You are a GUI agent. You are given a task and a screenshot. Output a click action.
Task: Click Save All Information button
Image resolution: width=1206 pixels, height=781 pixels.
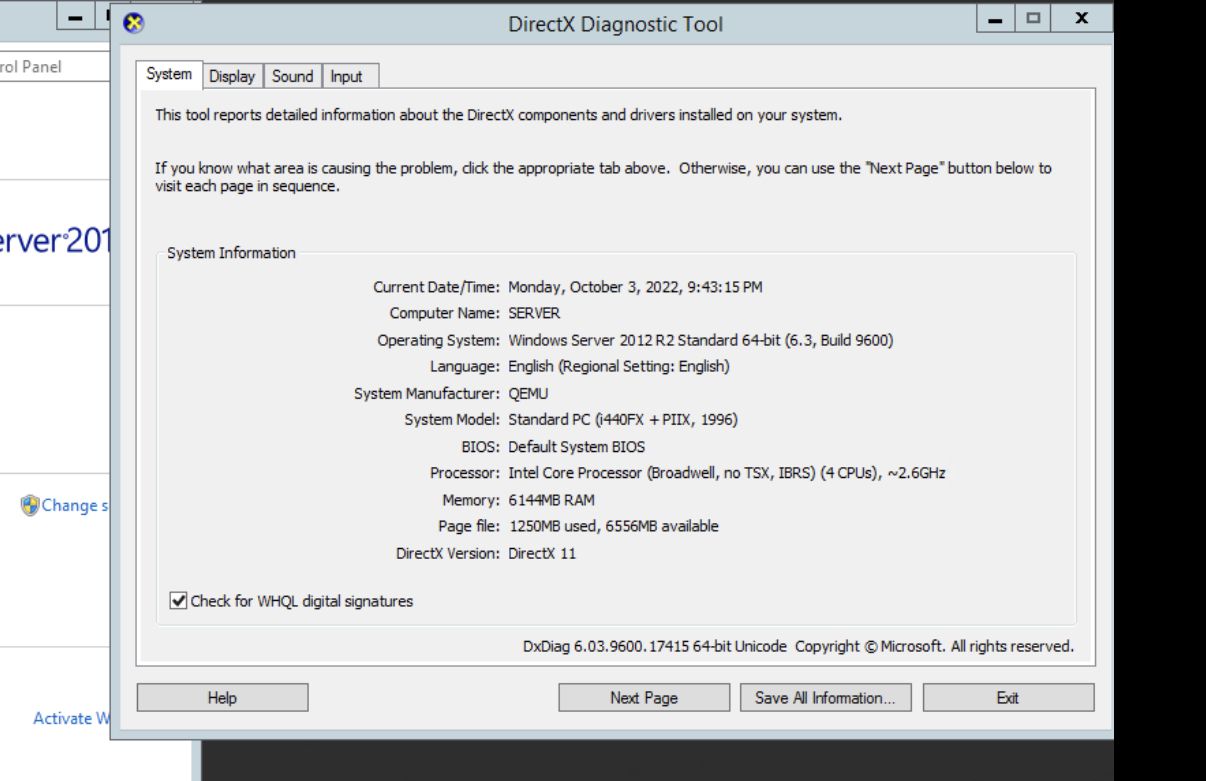tap(825, 698)
